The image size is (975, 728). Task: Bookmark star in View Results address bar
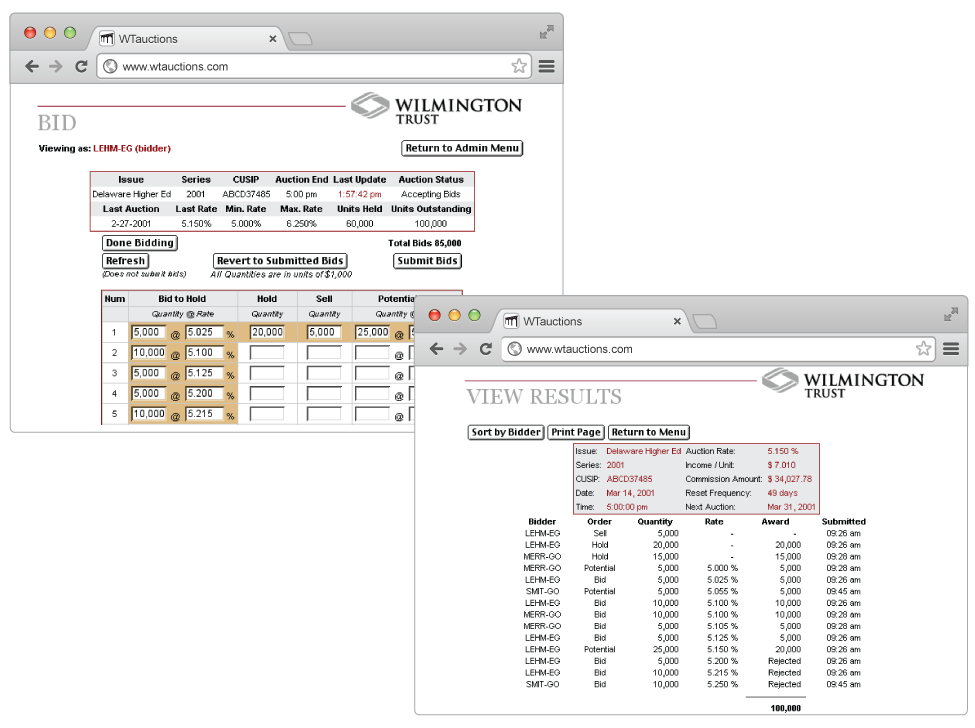pyautogui.click(x=923, y=348)
